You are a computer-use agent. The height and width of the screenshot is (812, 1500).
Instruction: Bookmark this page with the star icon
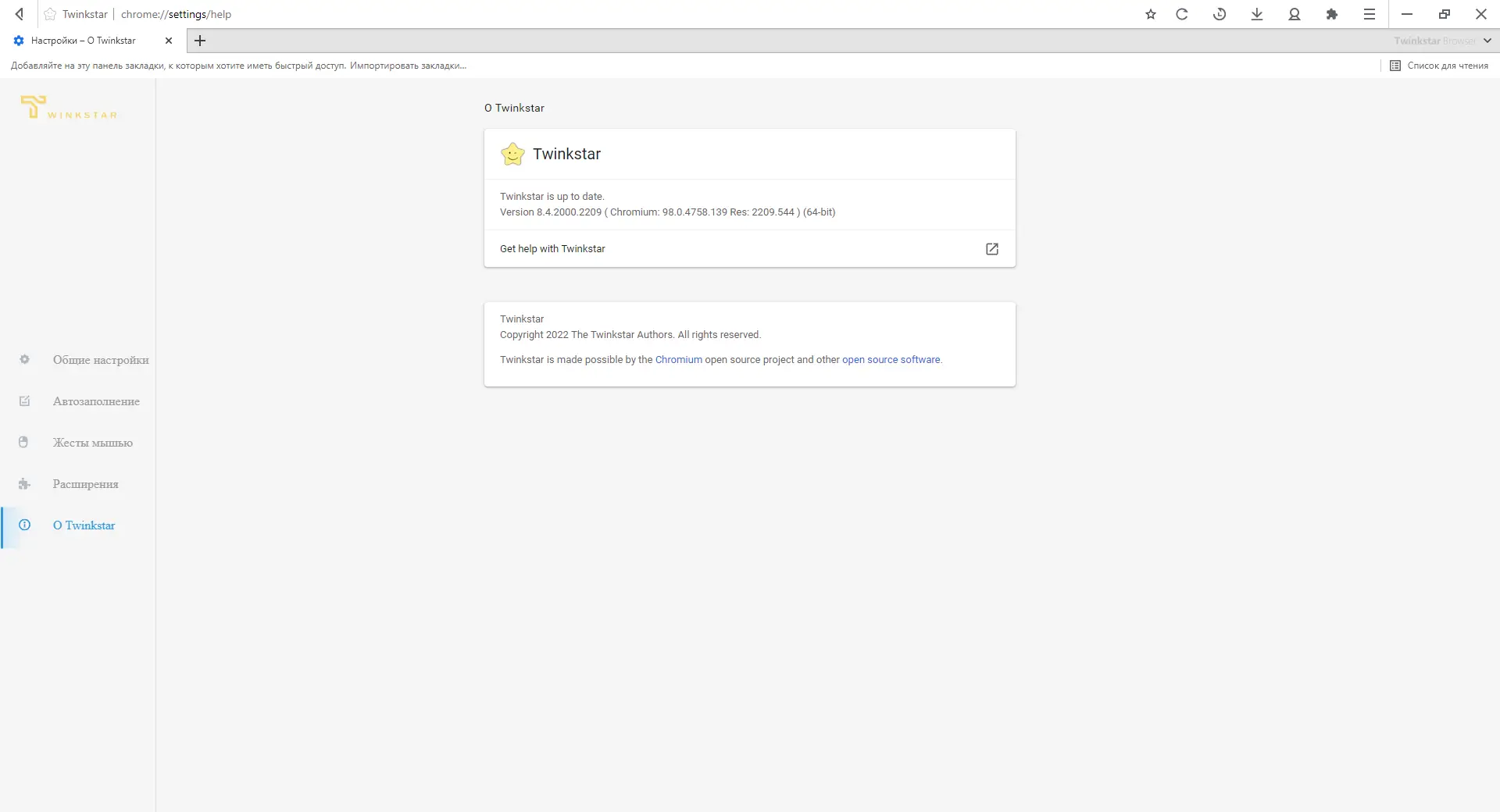[1151, 14]
